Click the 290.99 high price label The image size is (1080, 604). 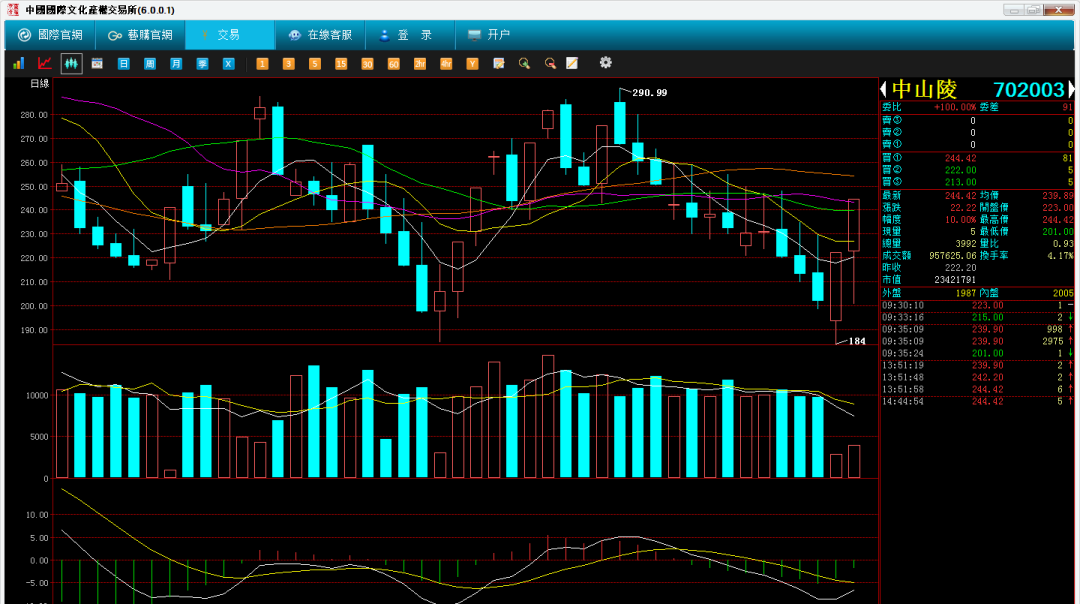coord(650,92)
